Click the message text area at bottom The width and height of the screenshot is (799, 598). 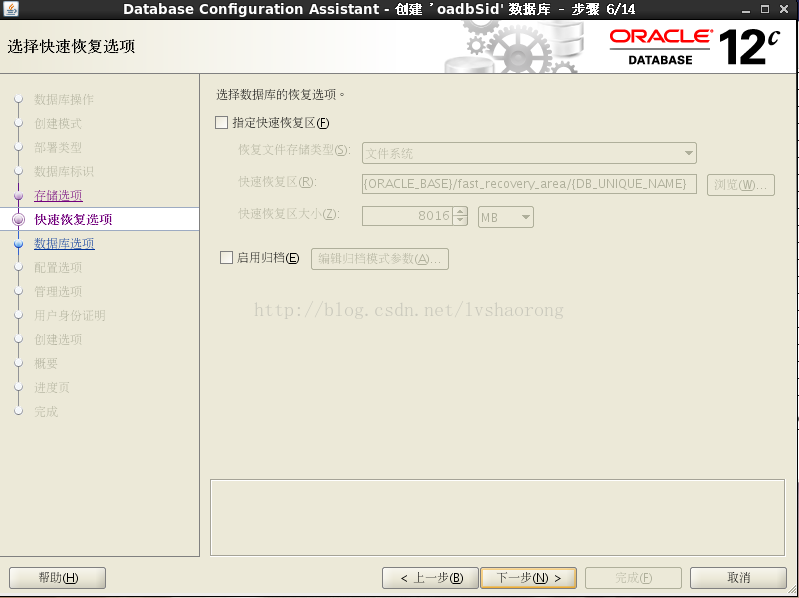point(497,517)
